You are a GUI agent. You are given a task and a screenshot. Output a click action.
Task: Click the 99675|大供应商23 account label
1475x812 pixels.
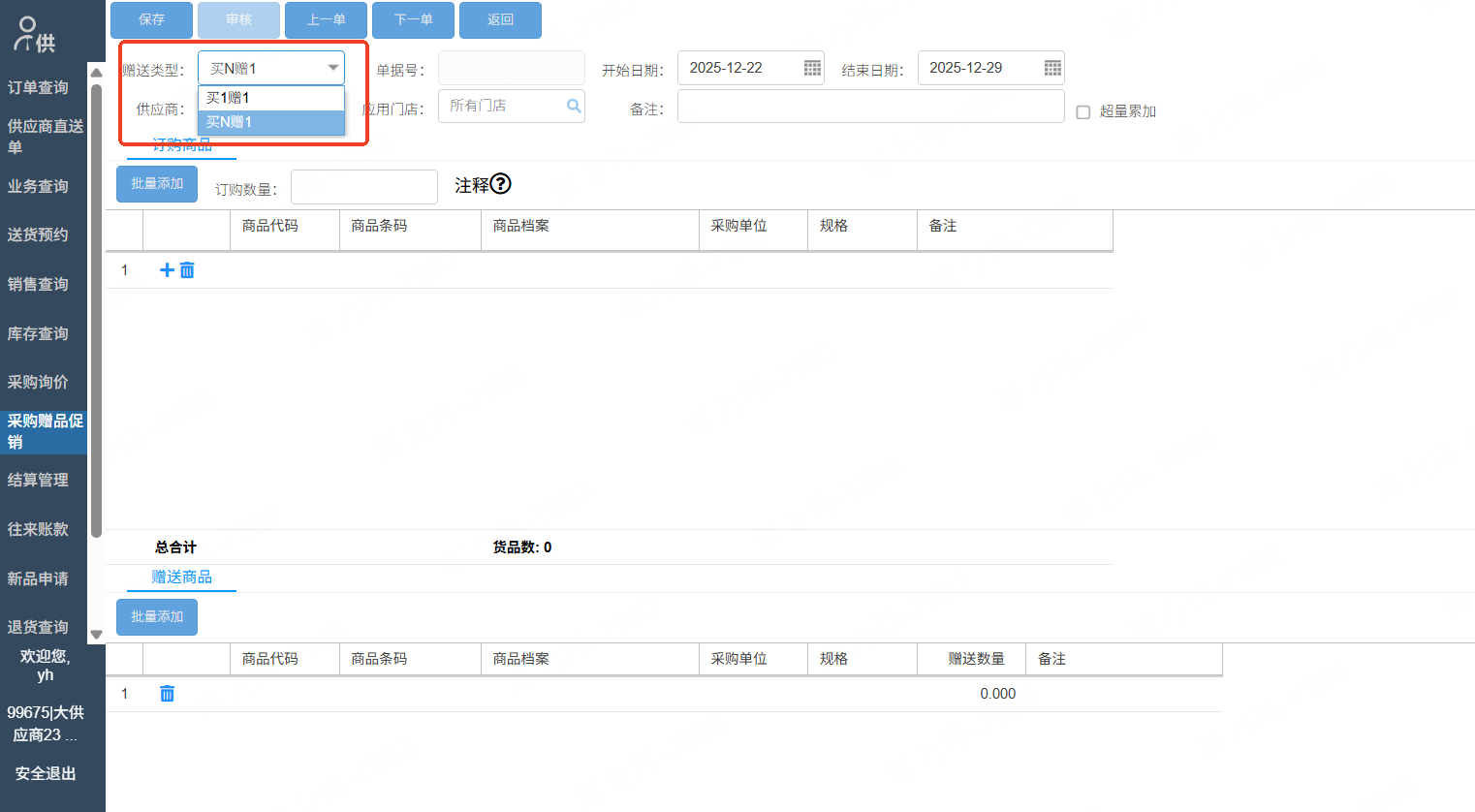point(46,724)
